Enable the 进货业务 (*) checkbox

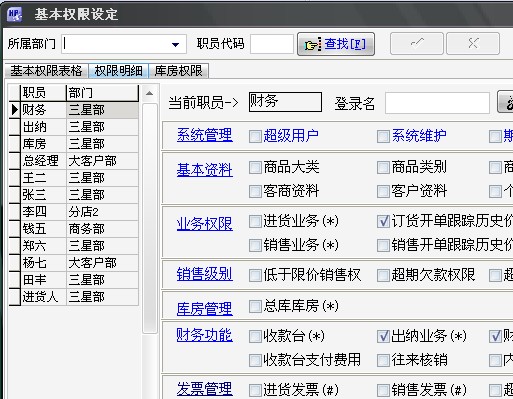tap(255, 221)
